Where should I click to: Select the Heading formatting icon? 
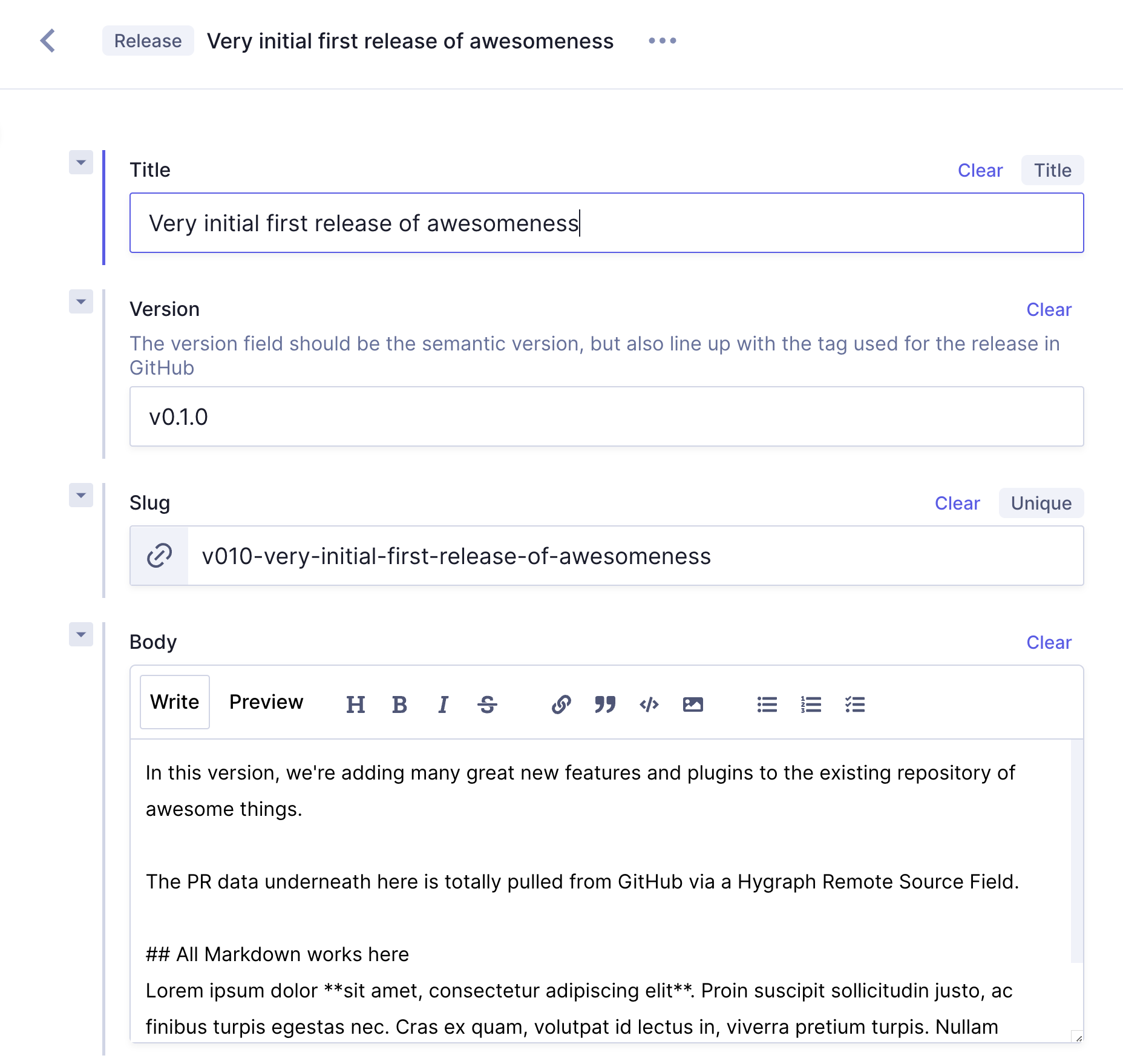coord(356,703)
